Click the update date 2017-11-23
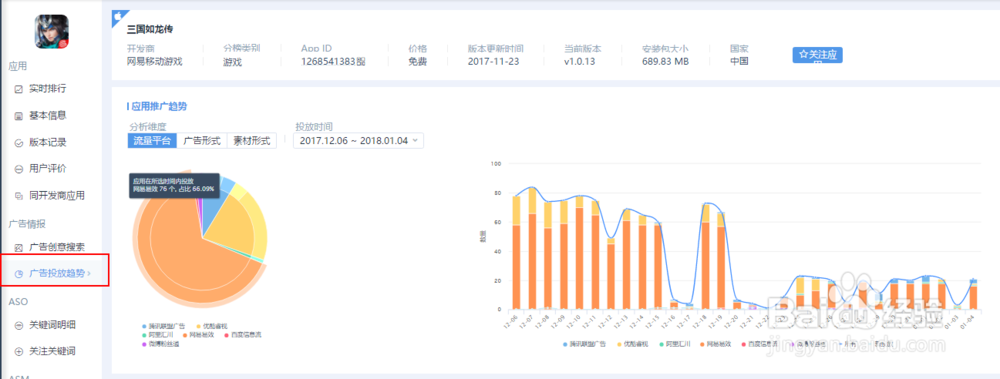The width and height of the screenshot is (1000, 379). tap(494, 61)
